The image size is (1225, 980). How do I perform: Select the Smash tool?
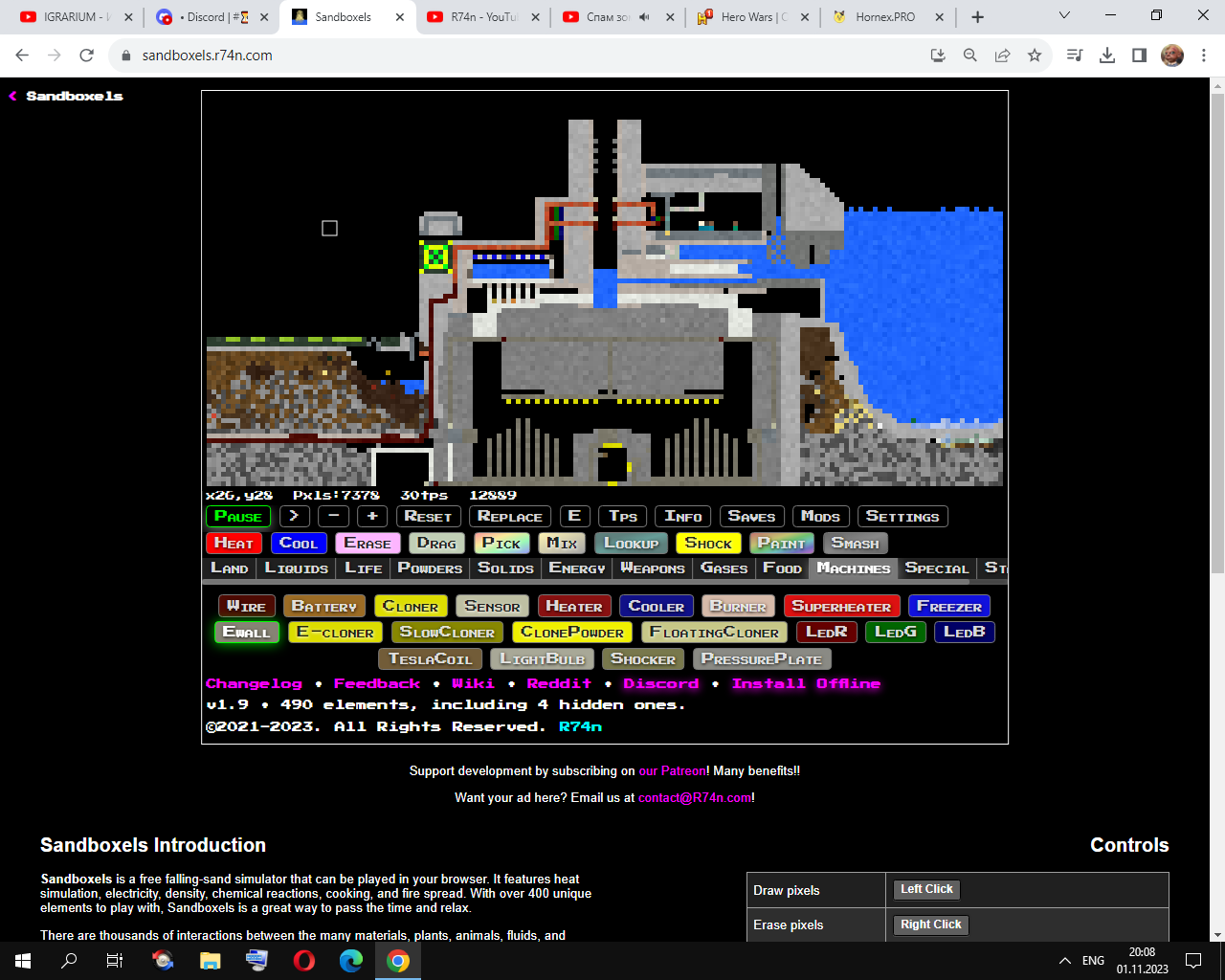(856, 544)
